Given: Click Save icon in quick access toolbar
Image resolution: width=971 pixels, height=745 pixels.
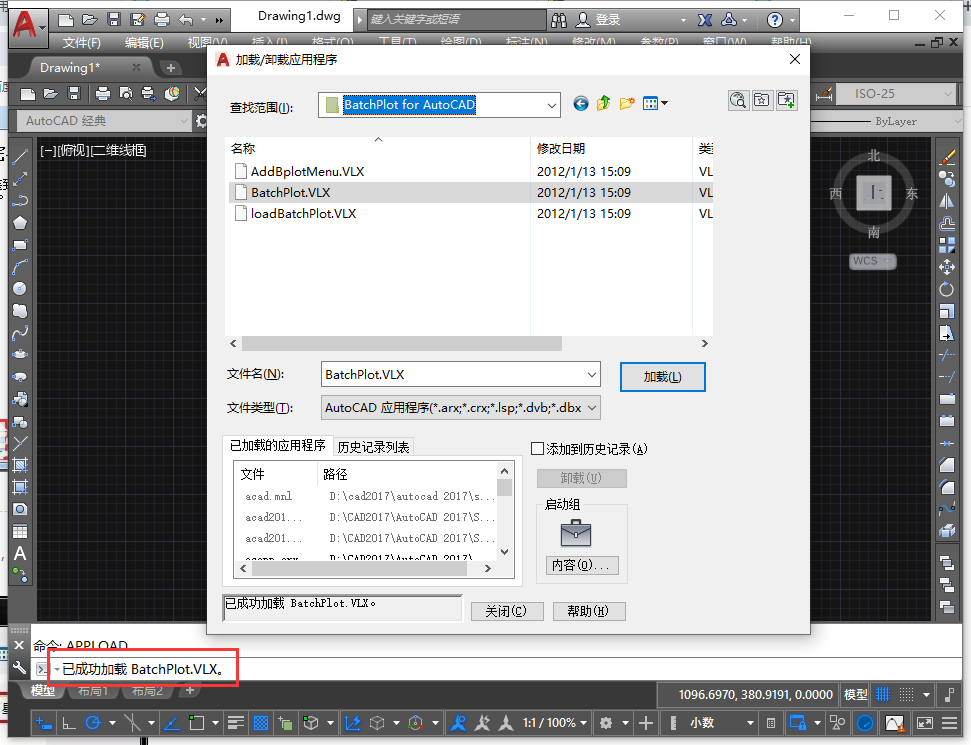Looking at the screenshot, I should 114,20.
